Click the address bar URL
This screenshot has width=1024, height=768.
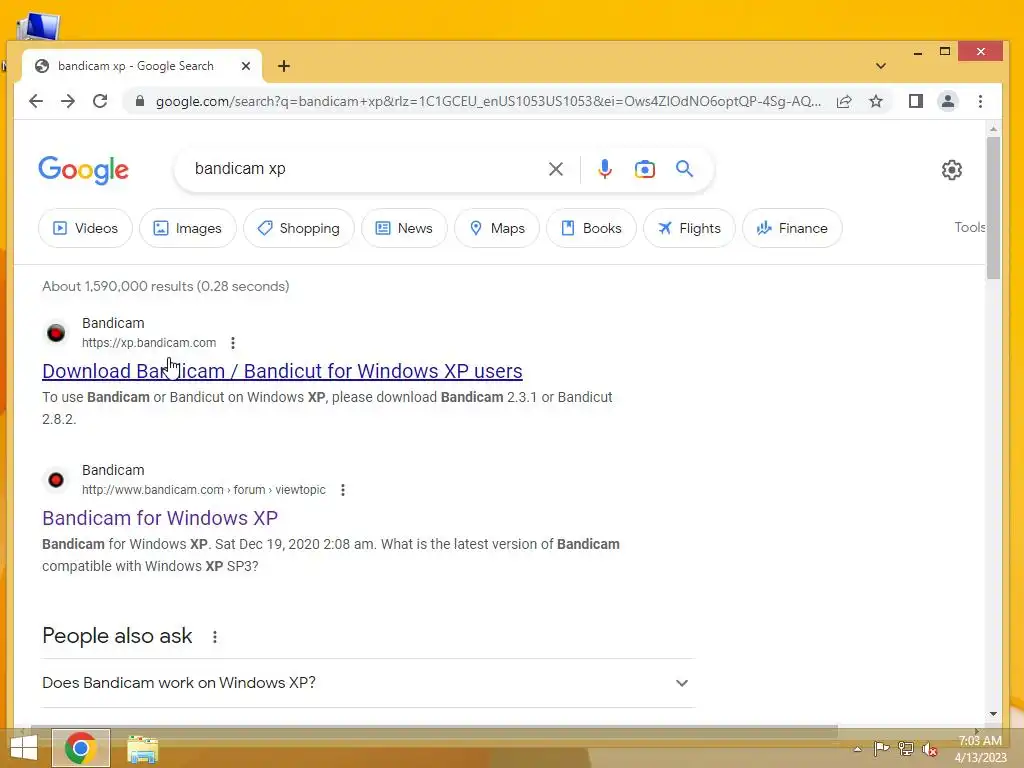click(488, 101)
